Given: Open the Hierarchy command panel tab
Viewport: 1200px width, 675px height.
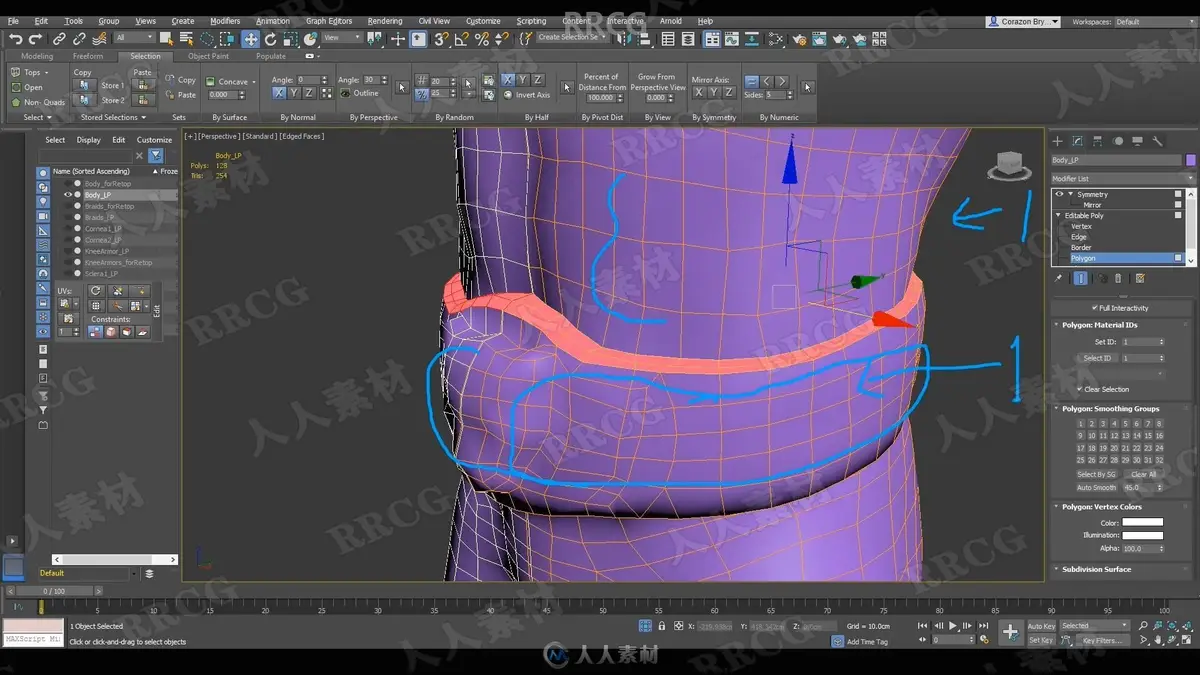Looking at the screenshot, I should click(x=1097, y=141).
